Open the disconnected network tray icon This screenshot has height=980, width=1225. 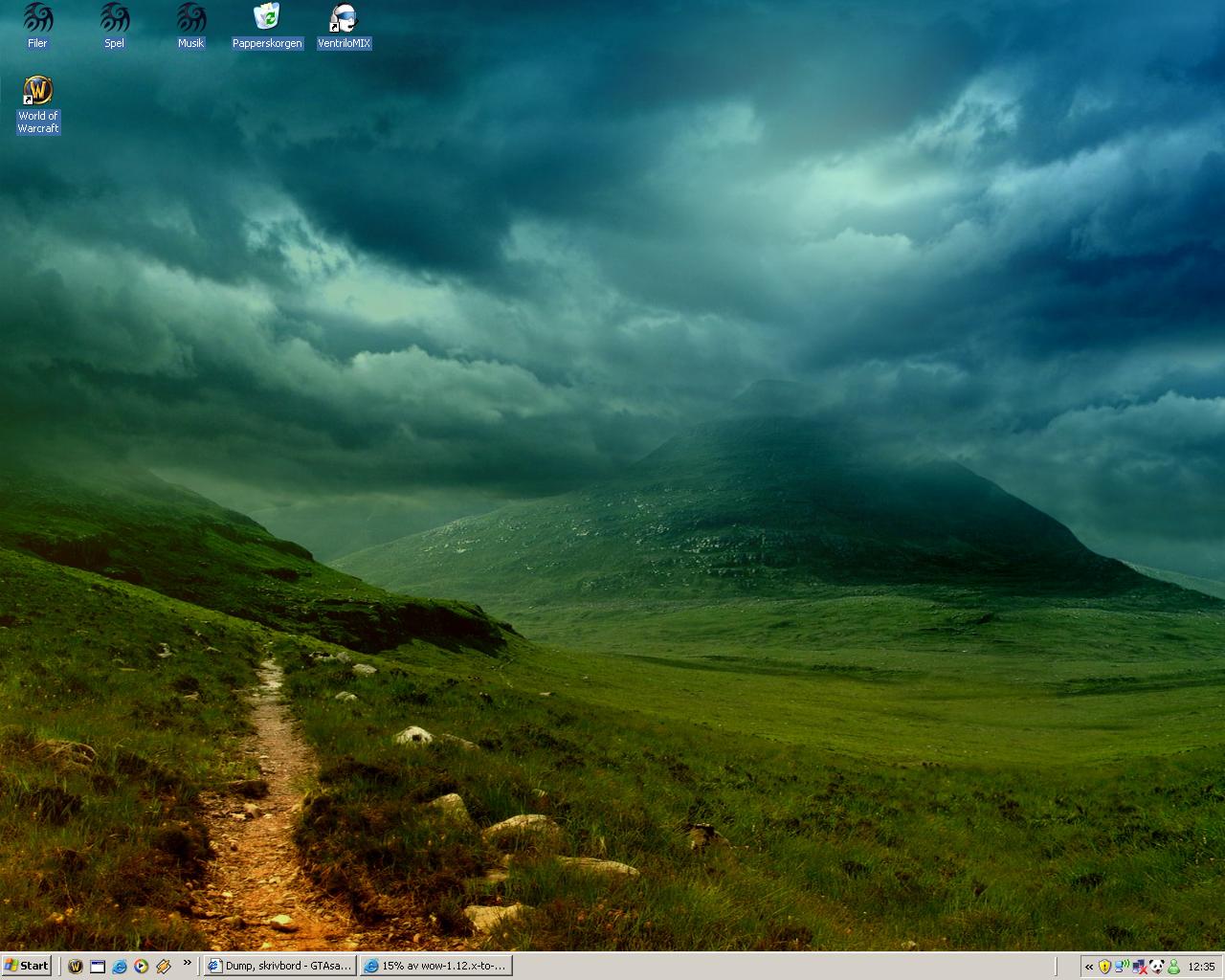point(1139,967)
